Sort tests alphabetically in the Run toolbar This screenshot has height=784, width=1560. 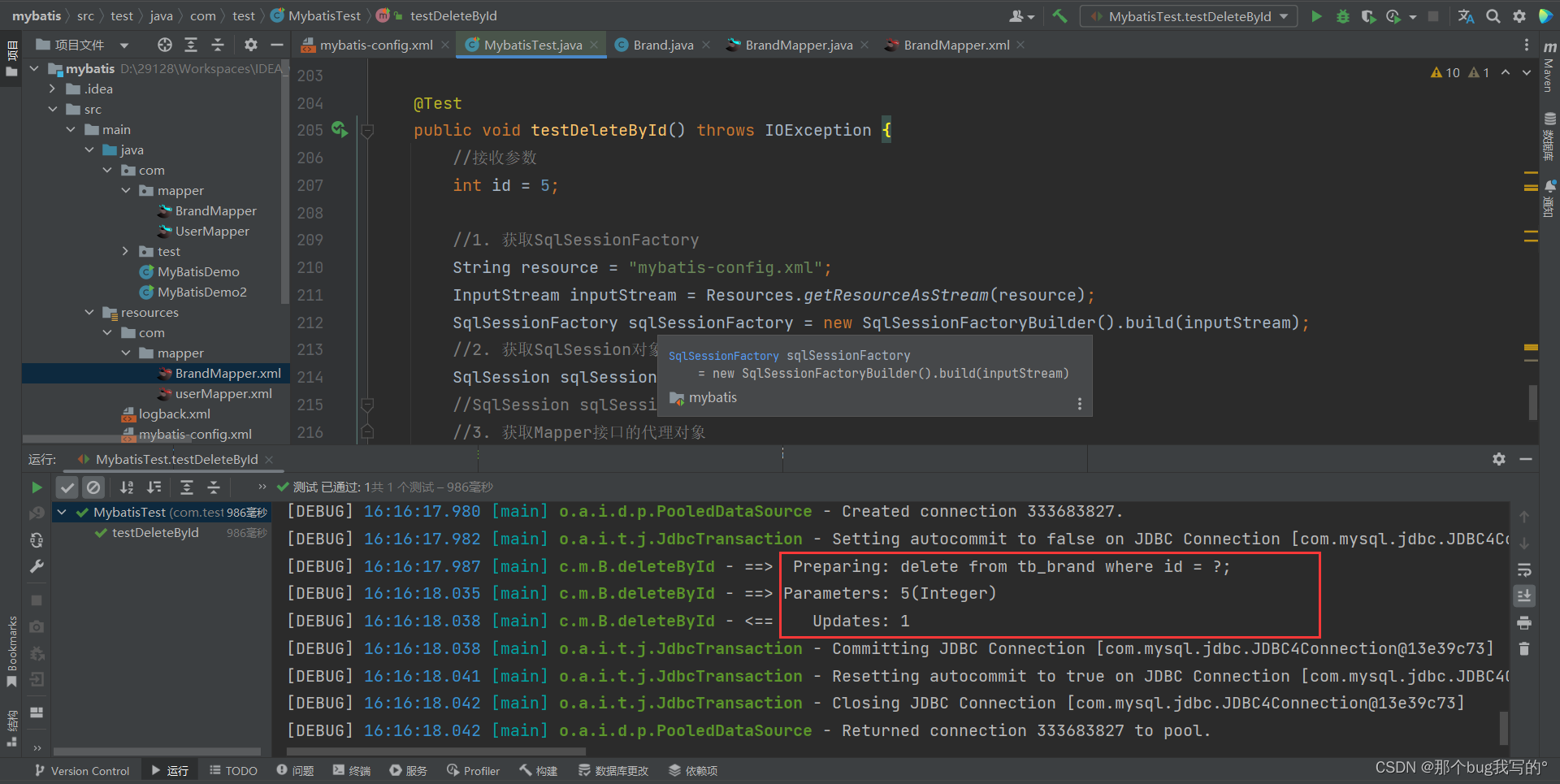(127, 487)
